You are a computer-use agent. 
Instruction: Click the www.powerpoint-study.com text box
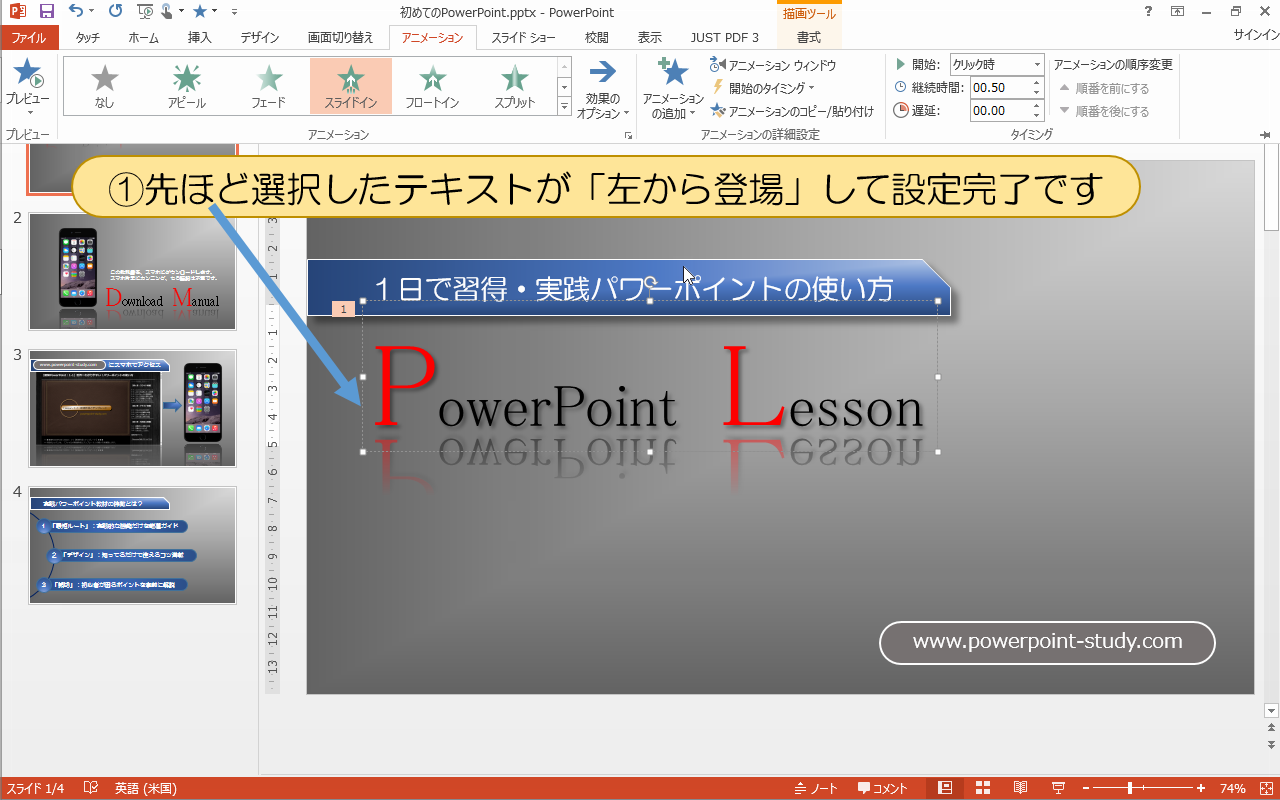(x=1047, y=642)
